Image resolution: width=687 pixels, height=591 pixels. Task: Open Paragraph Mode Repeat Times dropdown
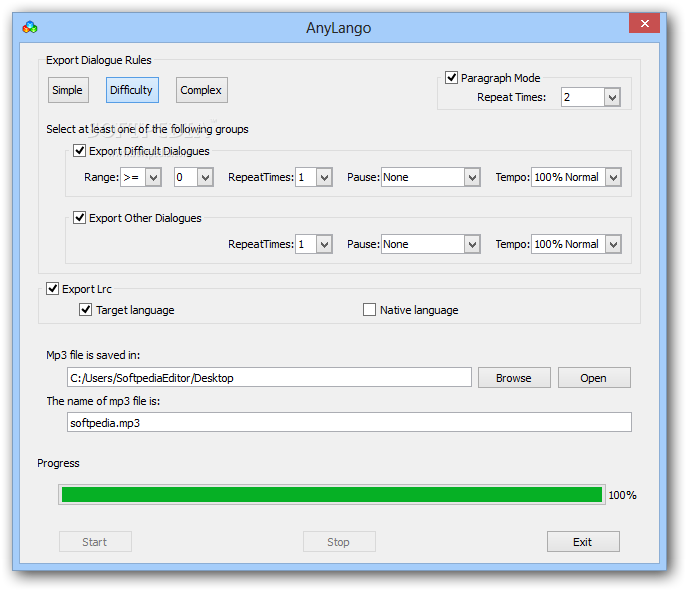pyautogui.click(x=612, y=97)
